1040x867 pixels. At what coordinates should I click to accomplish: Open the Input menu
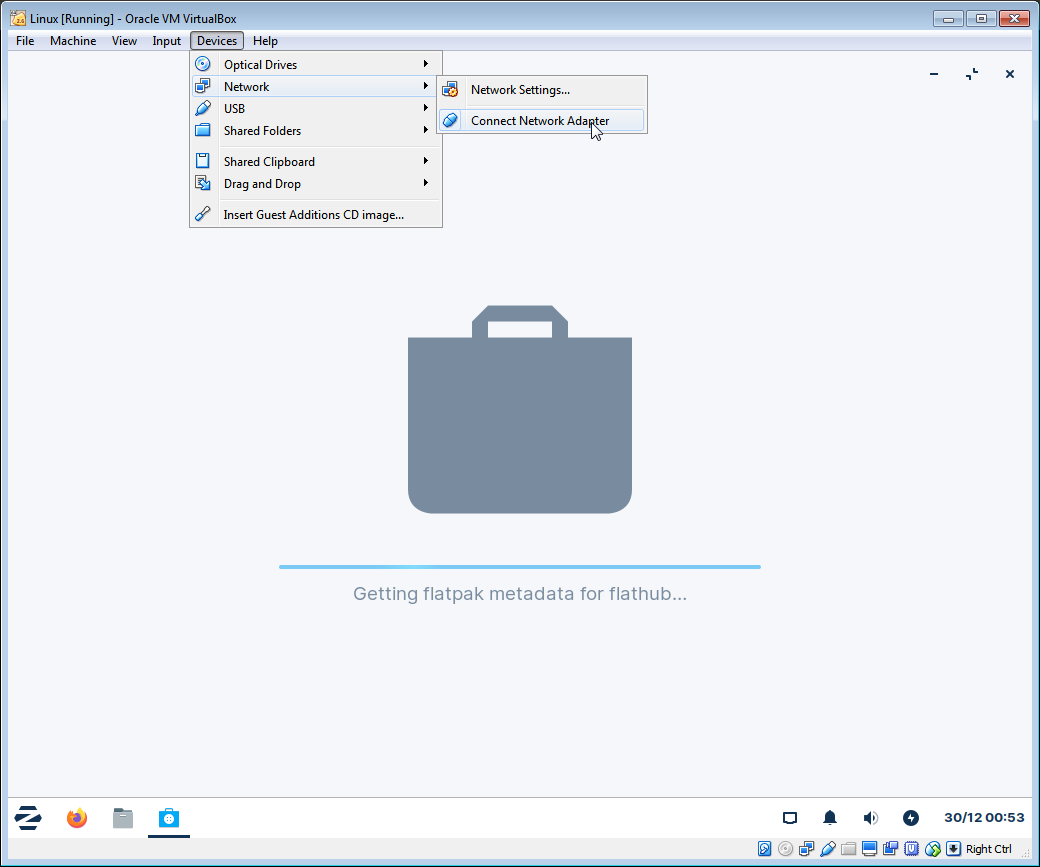166,40
